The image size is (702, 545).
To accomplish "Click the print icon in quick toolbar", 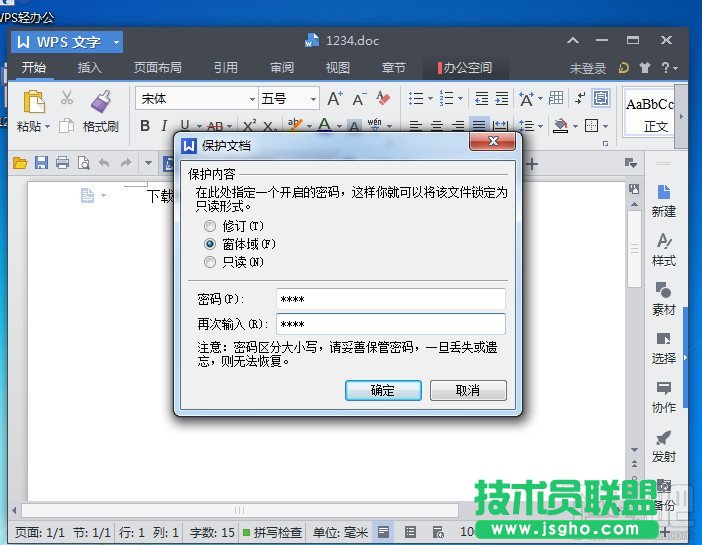I will pos(63,163).
